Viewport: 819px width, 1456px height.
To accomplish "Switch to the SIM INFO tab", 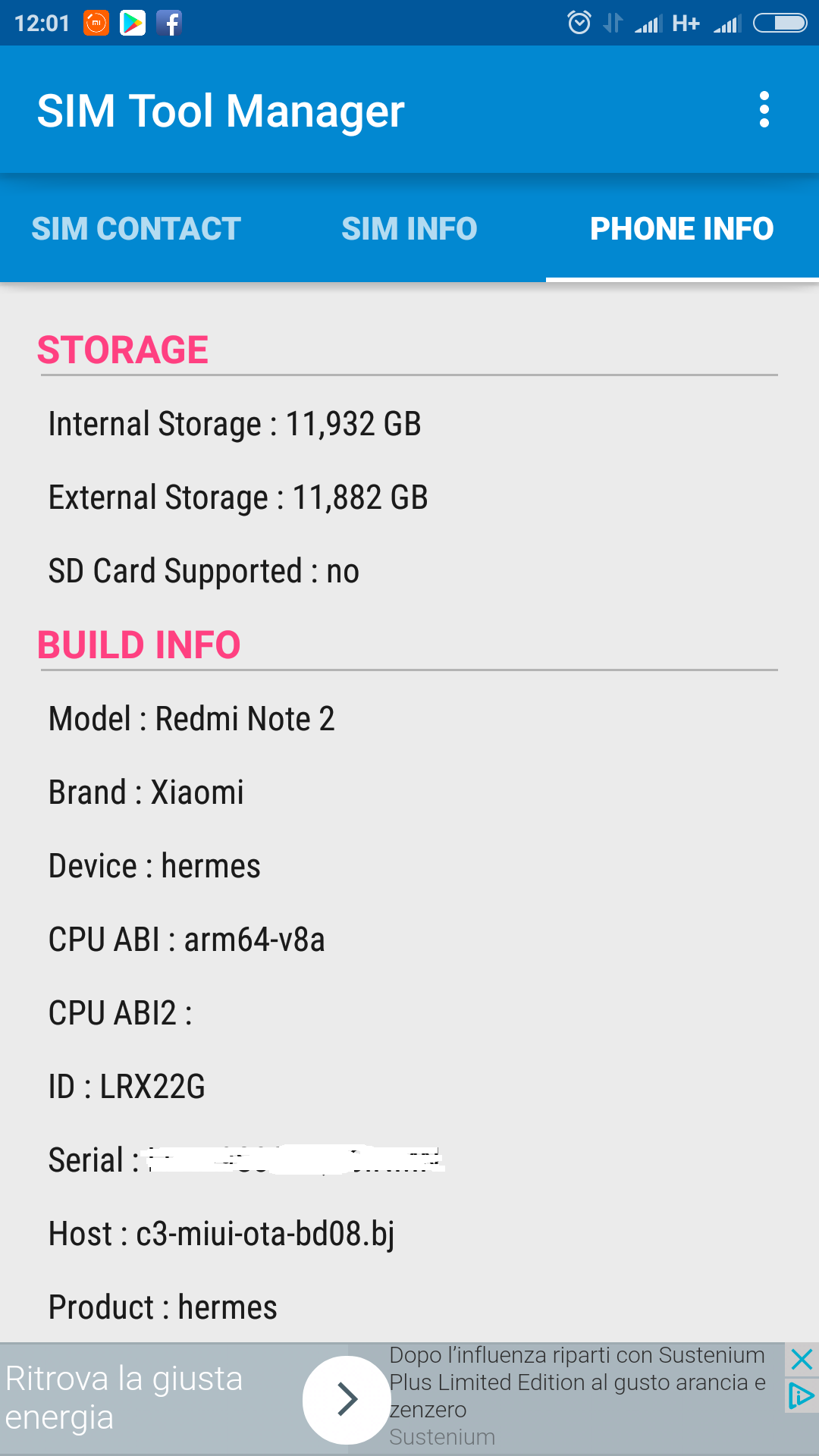I will [x=409, y=228].
